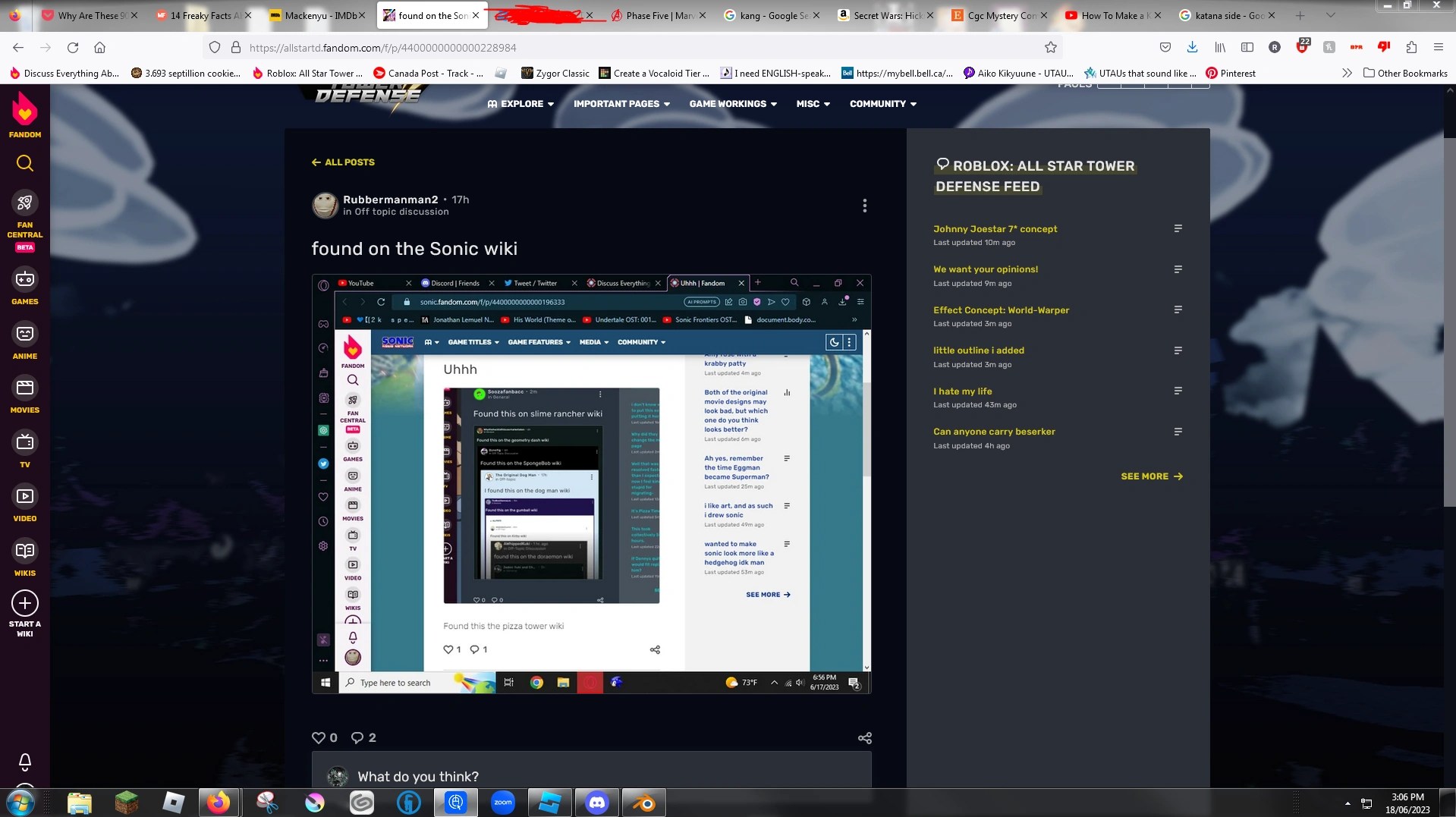Save page to Pocket
This screenshot has height=817, width=1456.
[x=1165, y=47]
